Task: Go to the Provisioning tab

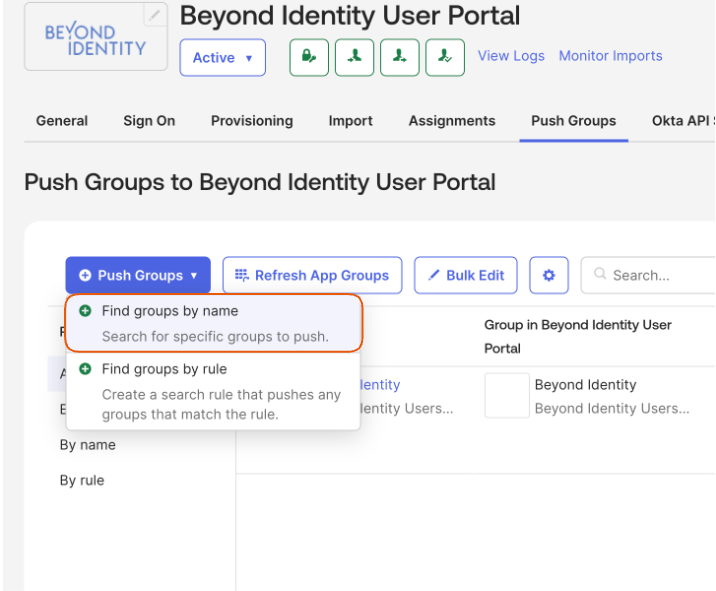Action: click(x=252, y=121)
